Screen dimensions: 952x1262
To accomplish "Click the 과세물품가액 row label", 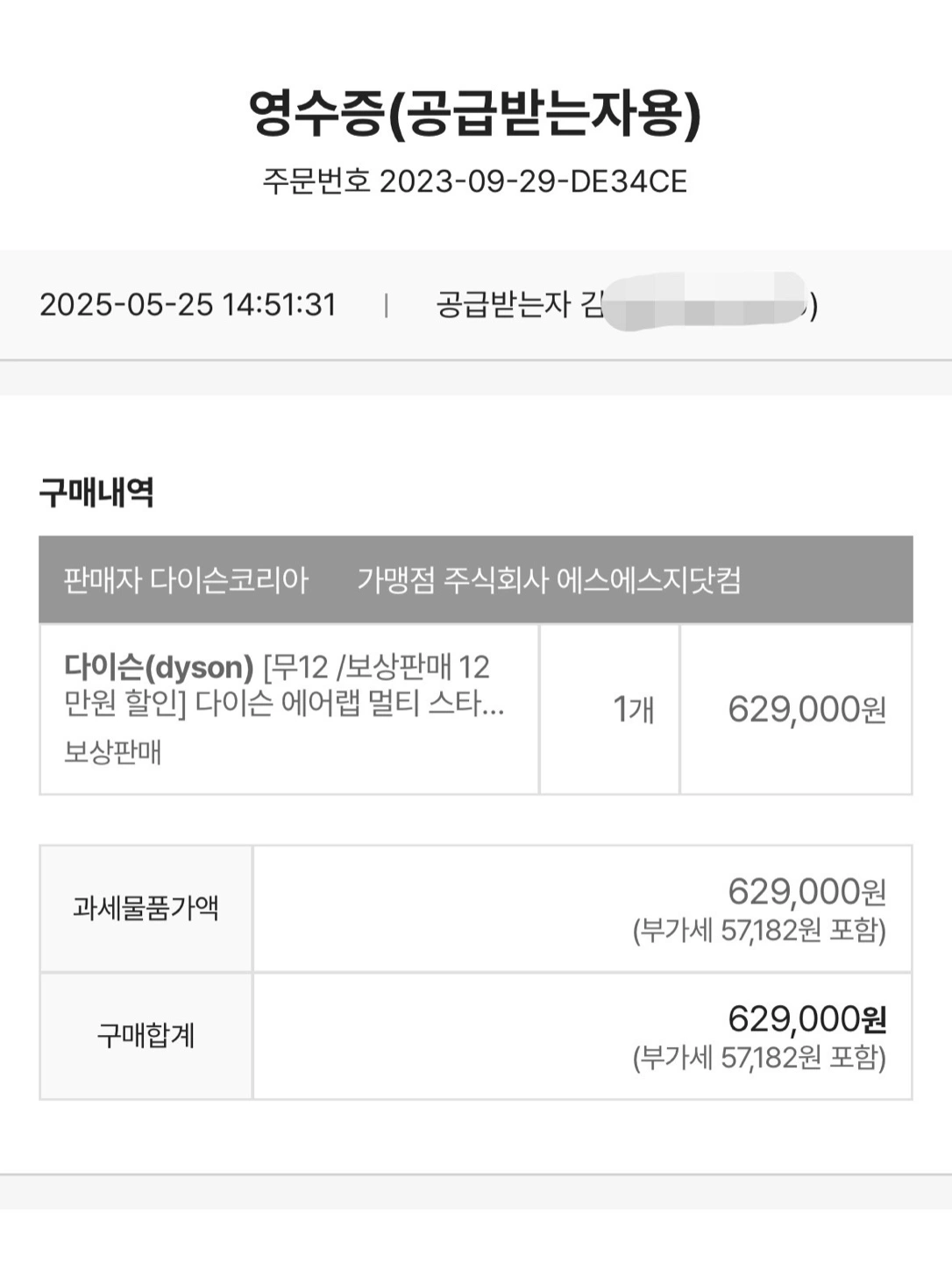I will 146,908.
